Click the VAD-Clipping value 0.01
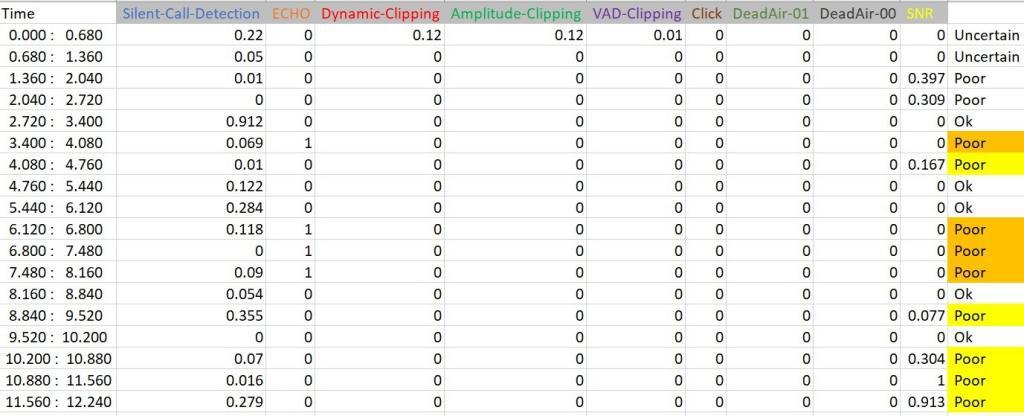 [636, 35]
